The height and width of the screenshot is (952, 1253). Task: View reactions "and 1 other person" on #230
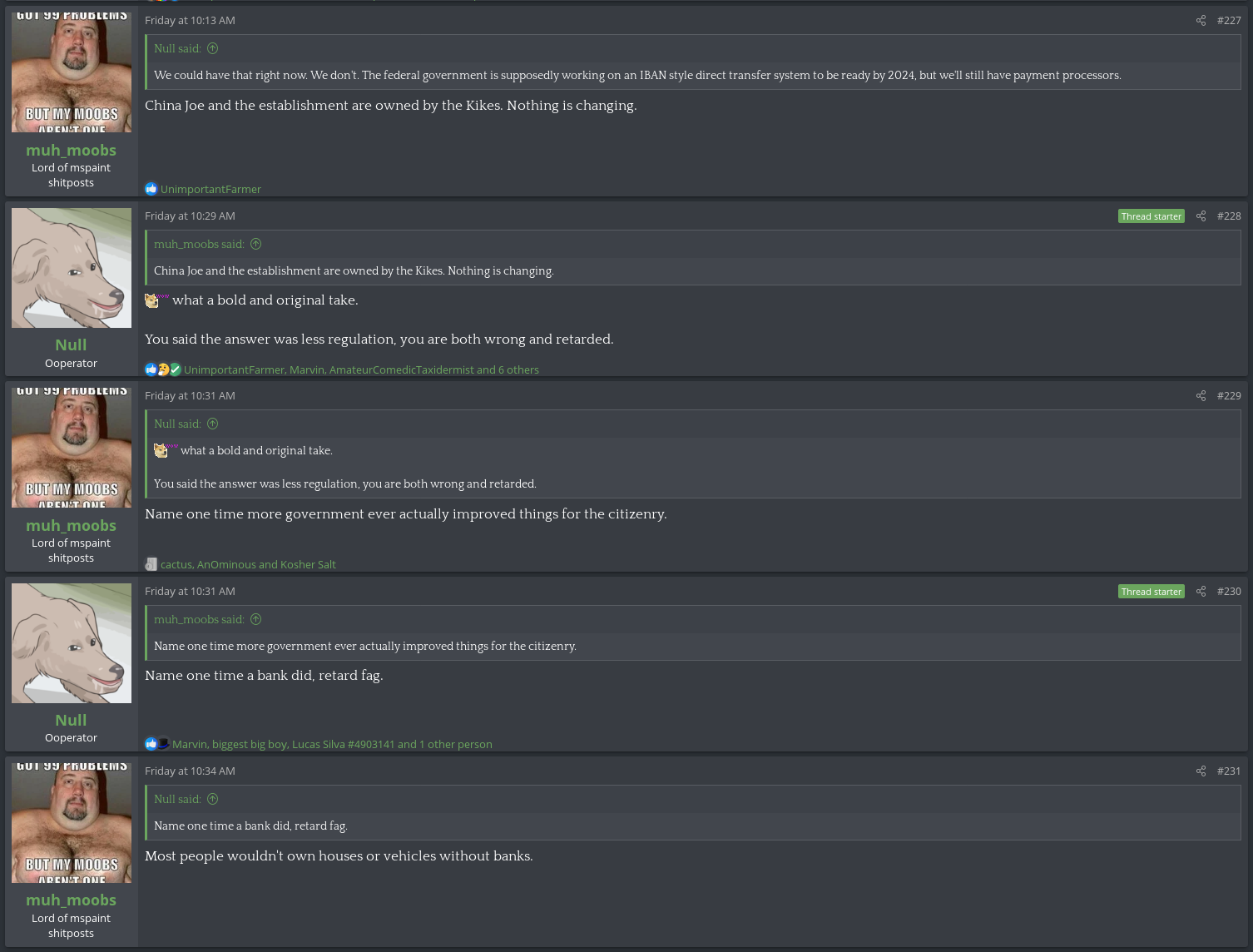point(444,745)
